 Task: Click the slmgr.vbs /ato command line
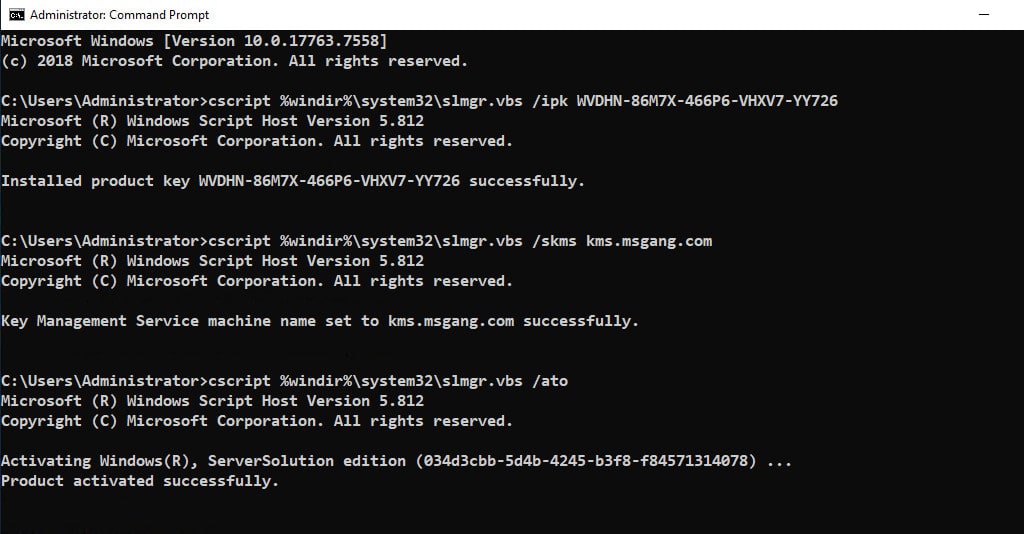coord(285,381)
